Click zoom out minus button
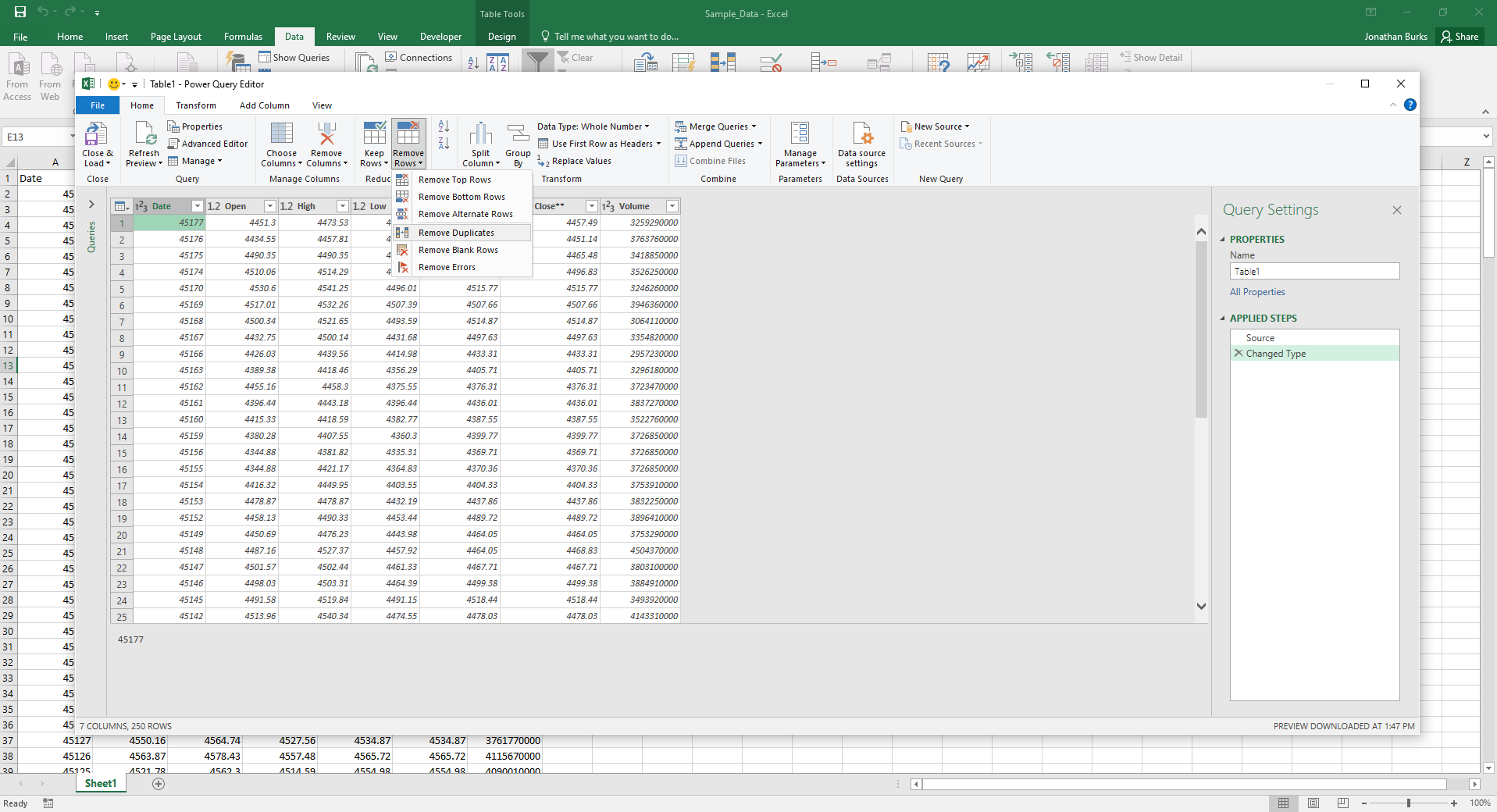 (x=1364, y=803)
